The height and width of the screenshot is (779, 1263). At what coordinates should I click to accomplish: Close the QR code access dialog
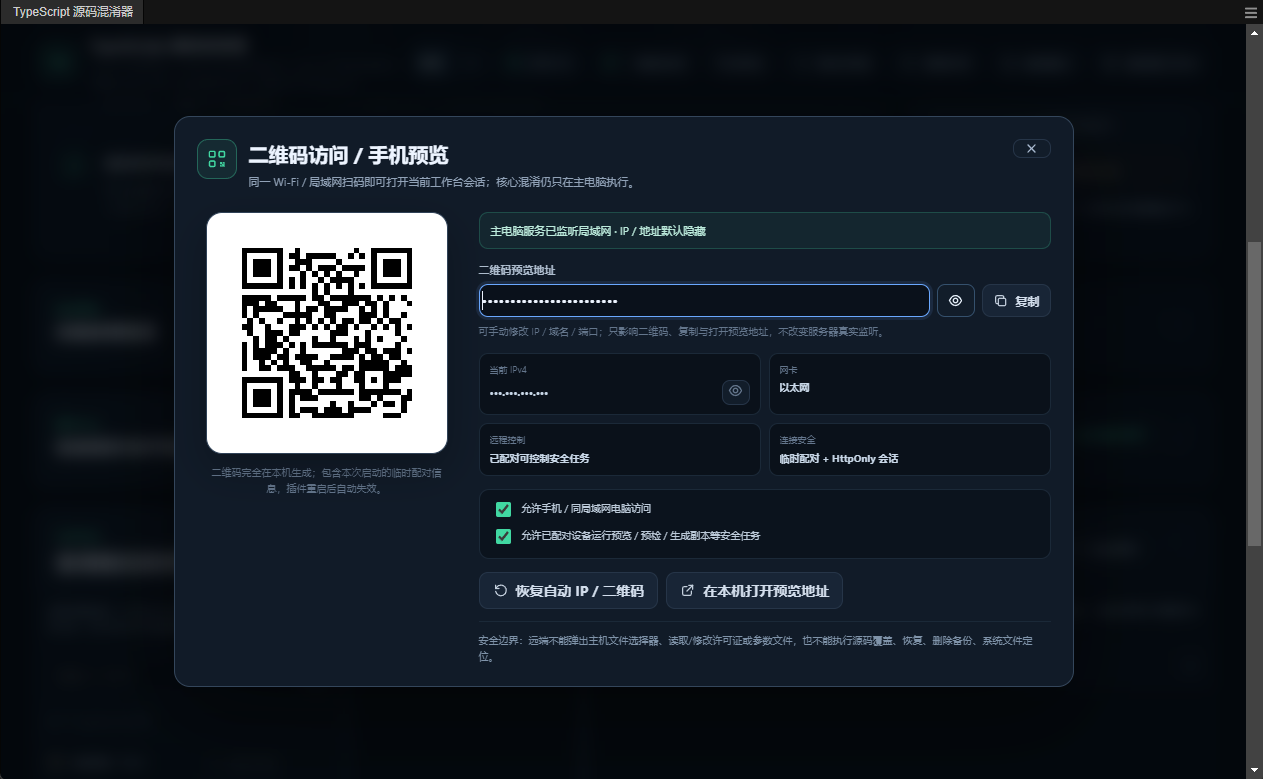(x=1031, y=148)
